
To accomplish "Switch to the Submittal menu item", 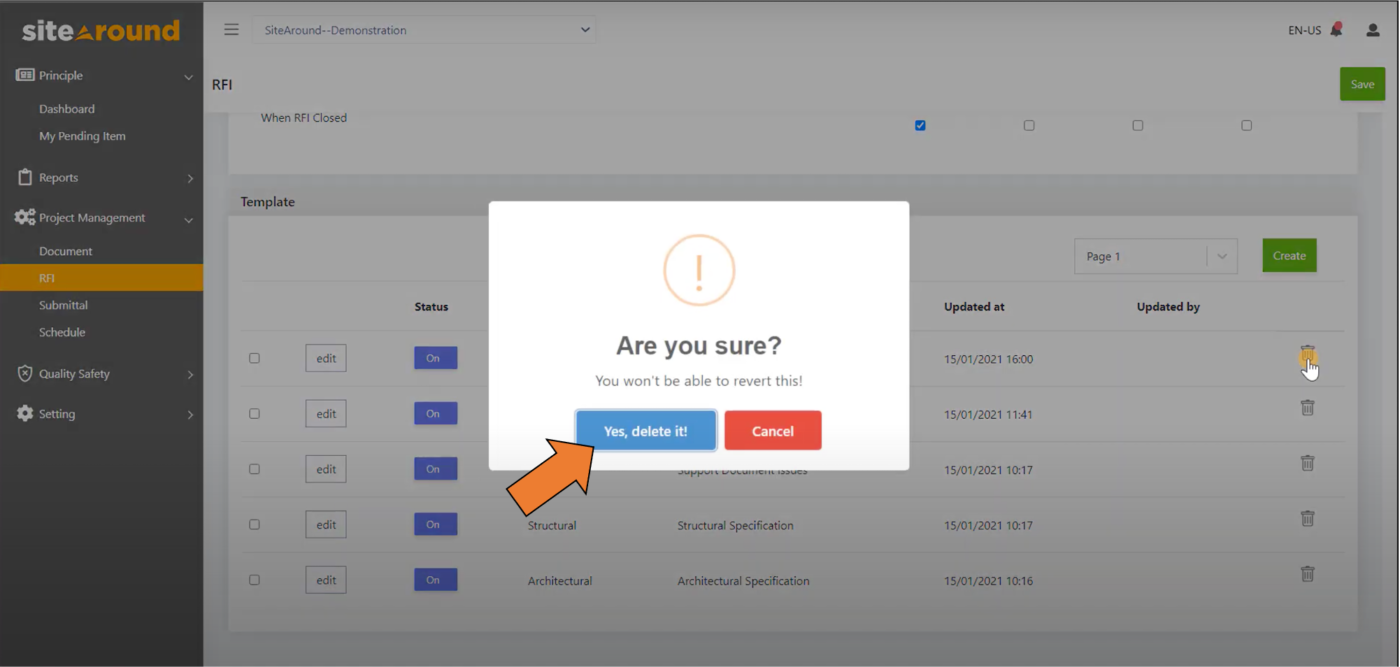I will (x=63, y=304).
